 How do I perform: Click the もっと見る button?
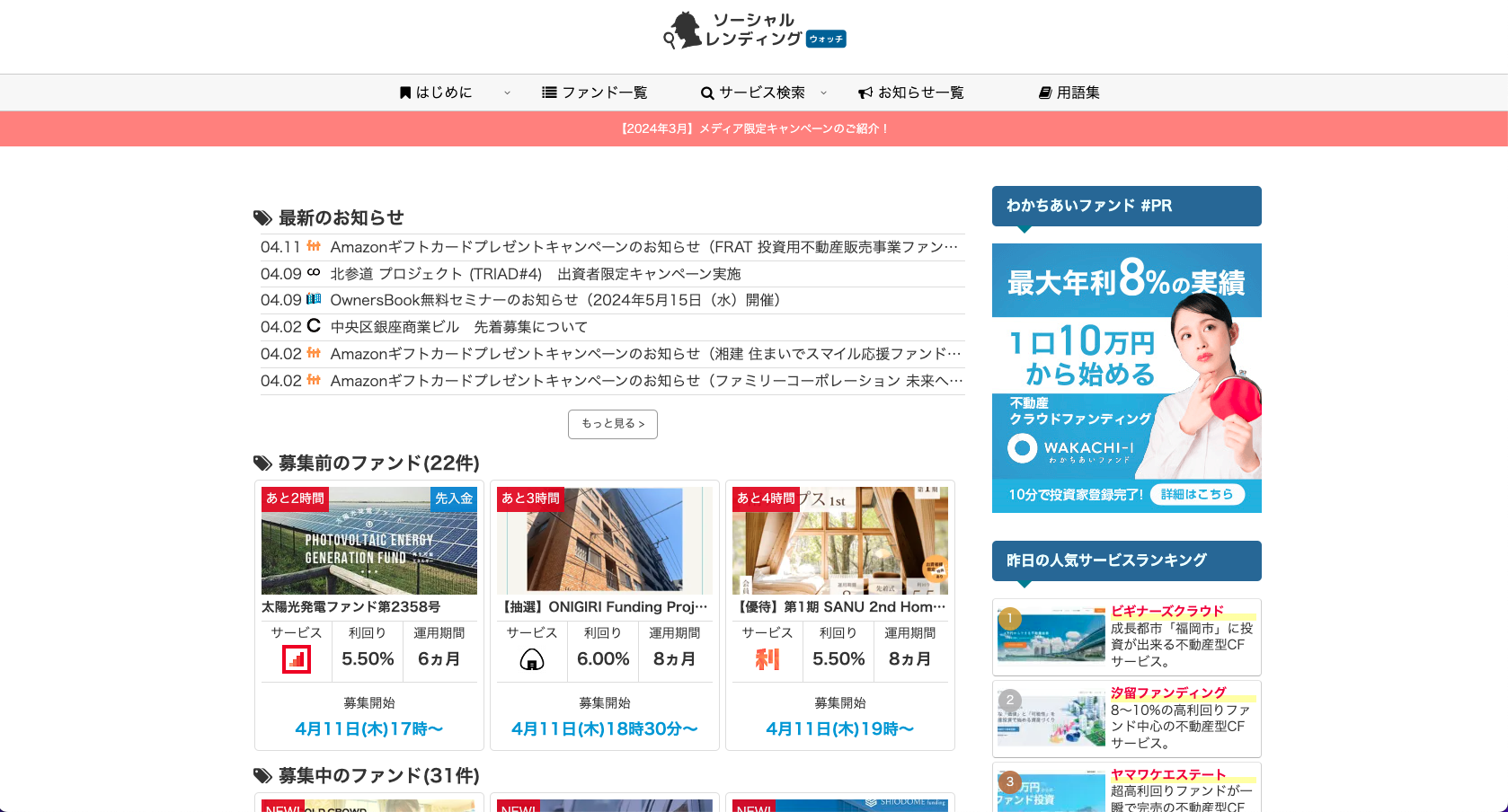[x=613, y=424]
